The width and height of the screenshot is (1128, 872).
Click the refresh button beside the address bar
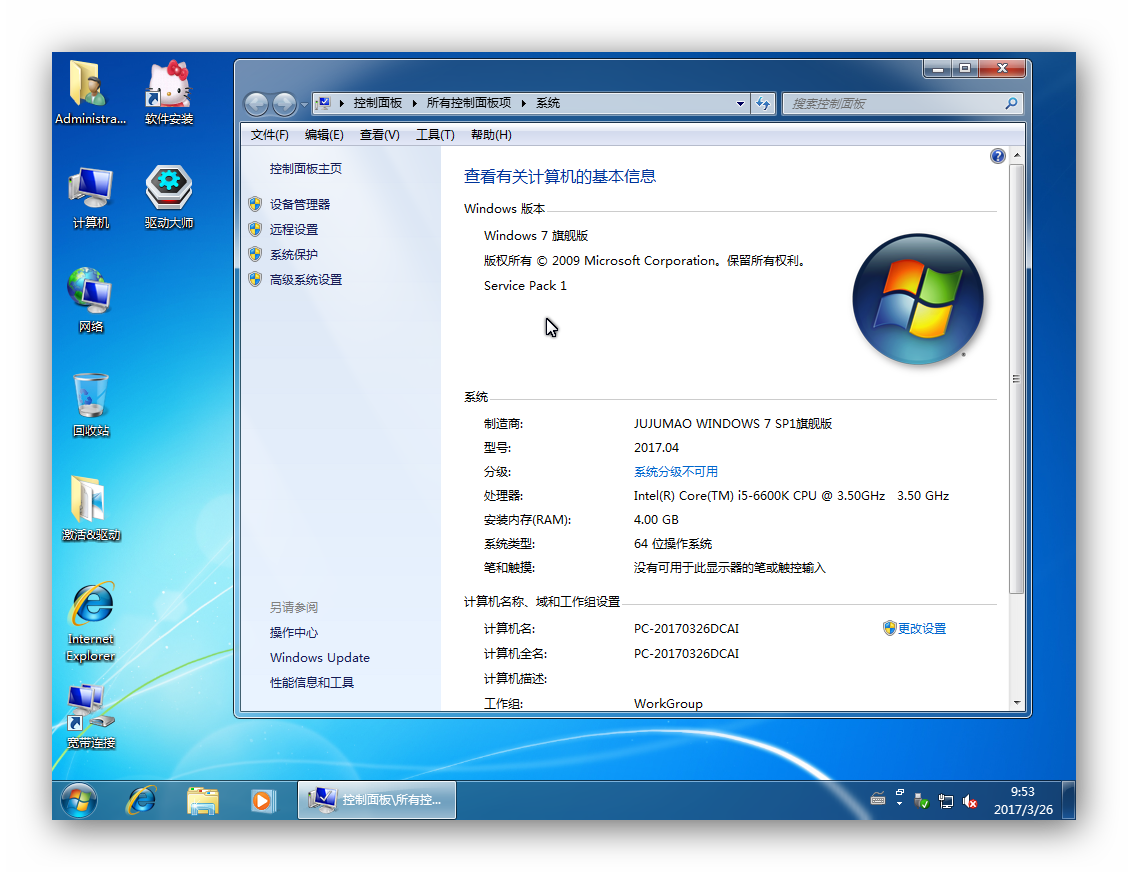[x=763, y=104]
